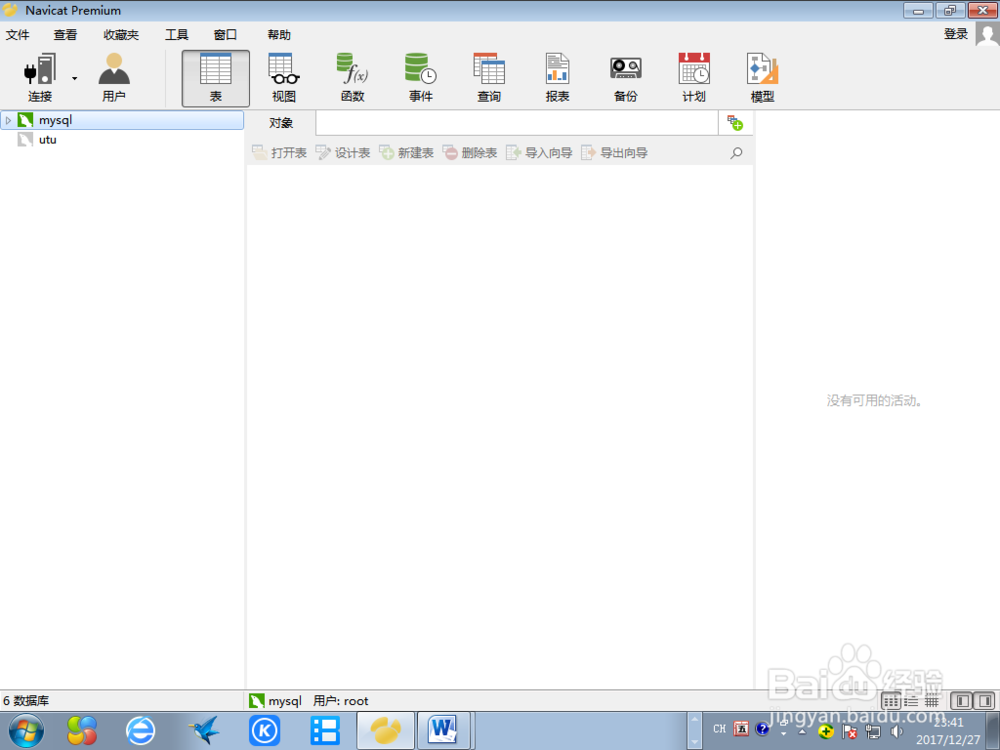Open the 工具 menu
Screen dimensions: 1000x750
[x=177, y=34]
